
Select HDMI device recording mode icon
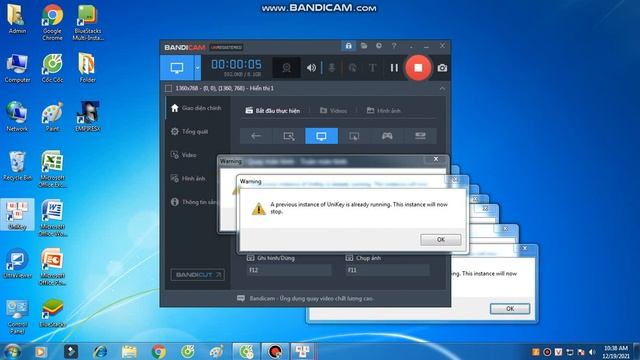tap(420, 136)
